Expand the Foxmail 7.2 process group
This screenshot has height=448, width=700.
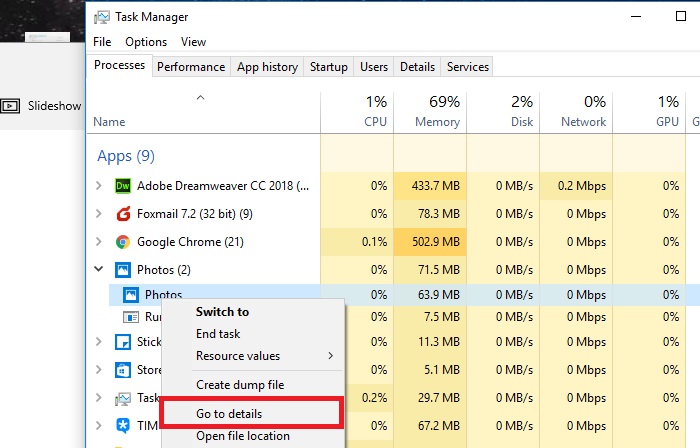tap(99, 214)
